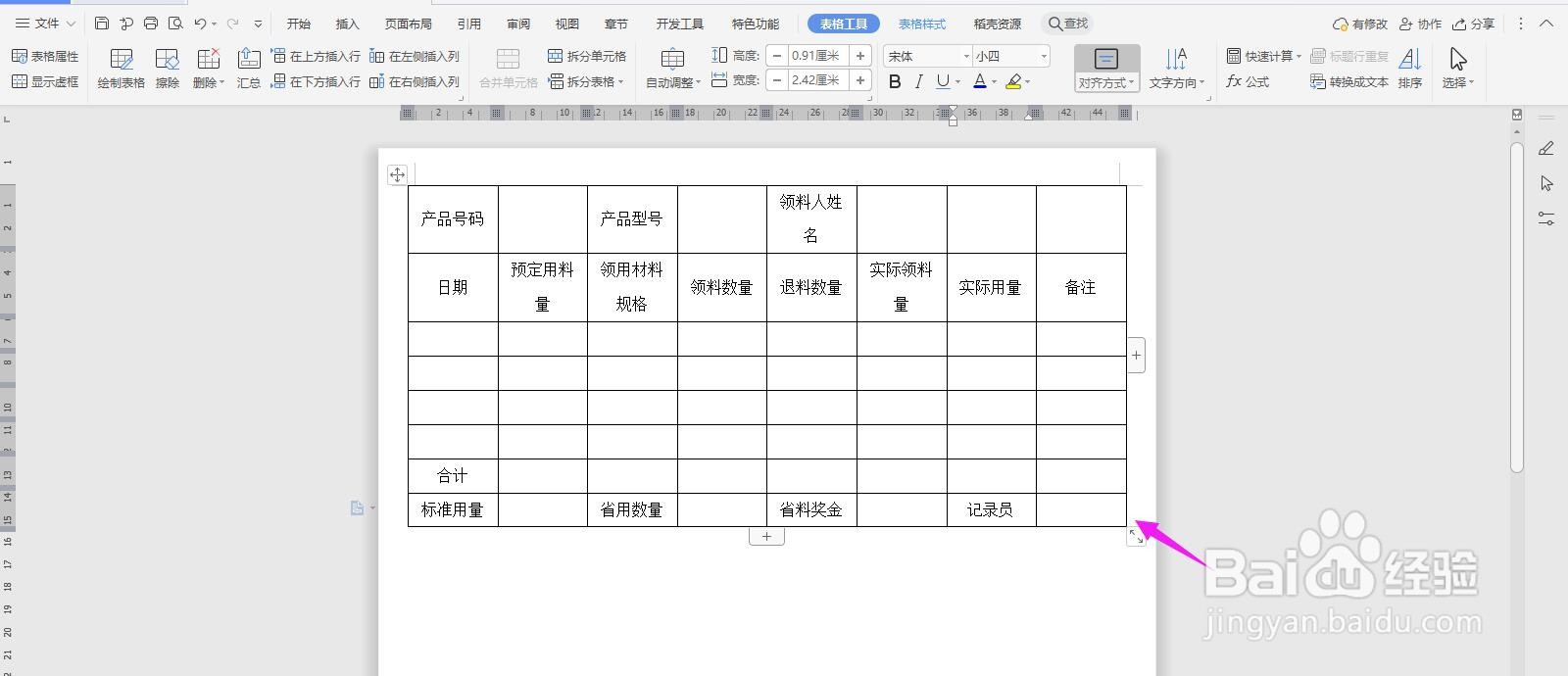Click the vertical scrollbar thumb
This screenshot has width=1568, height=676.
click(1517, 307)
